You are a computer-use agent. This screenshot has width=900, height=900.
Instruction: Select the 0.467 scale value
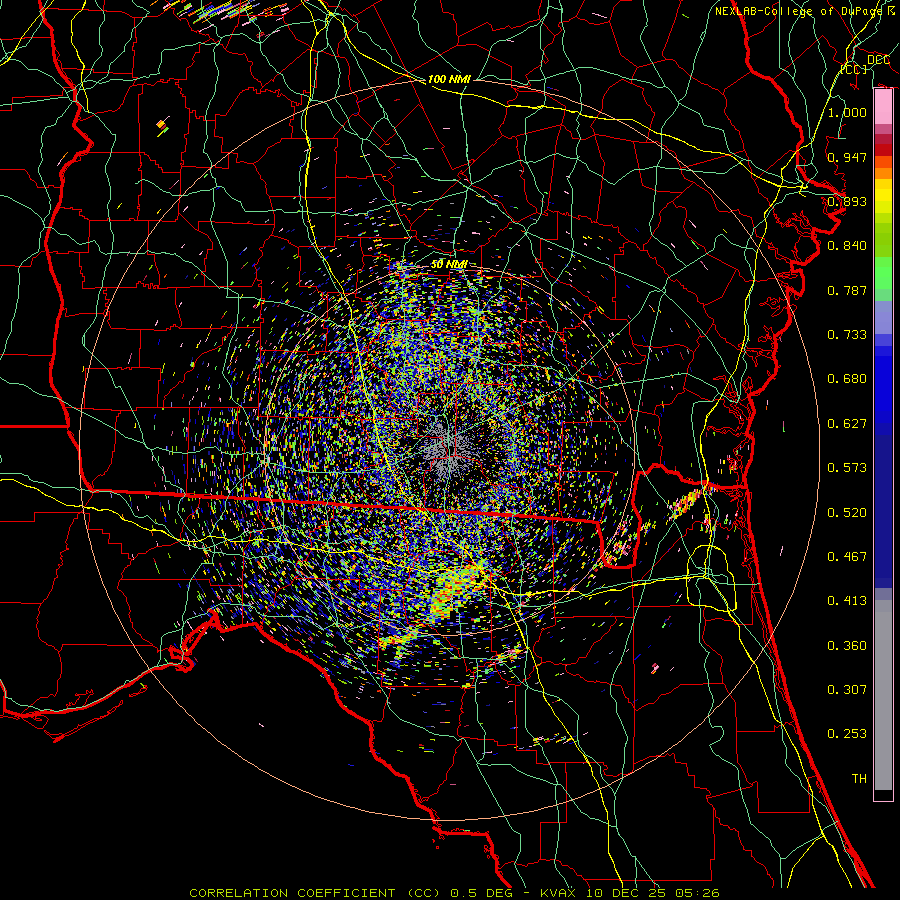tap(847, 556)
